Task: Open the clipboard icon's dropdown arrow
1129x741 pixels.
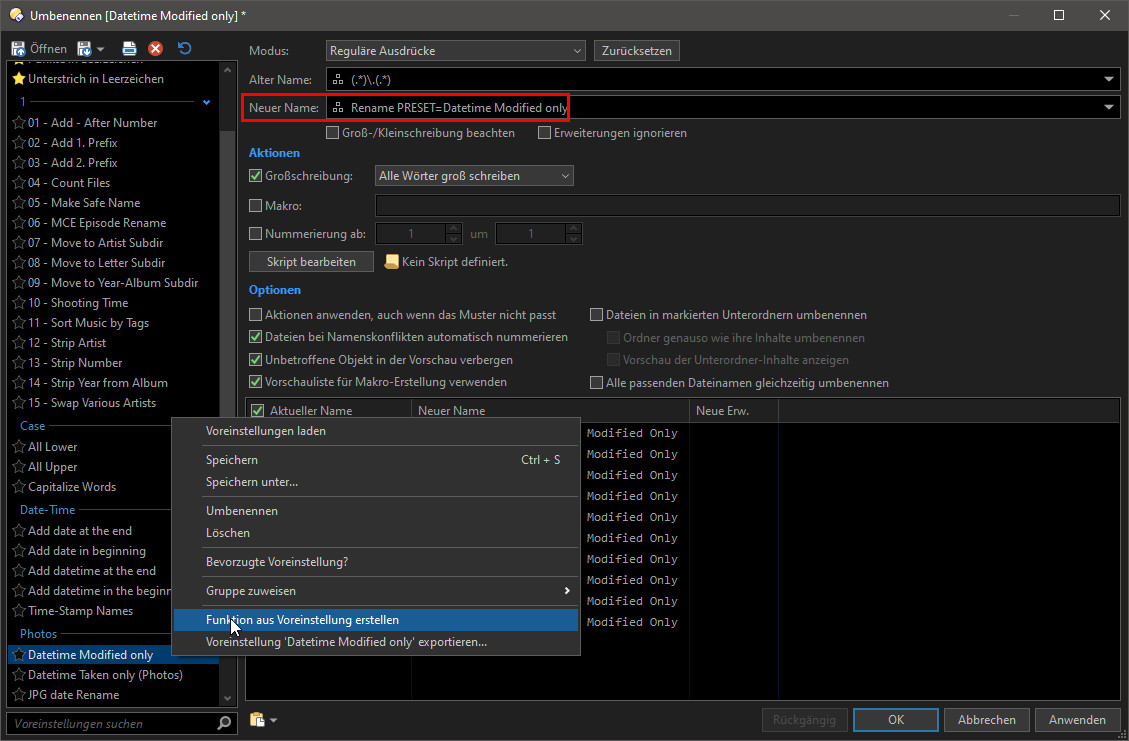Action: point(274,720)
